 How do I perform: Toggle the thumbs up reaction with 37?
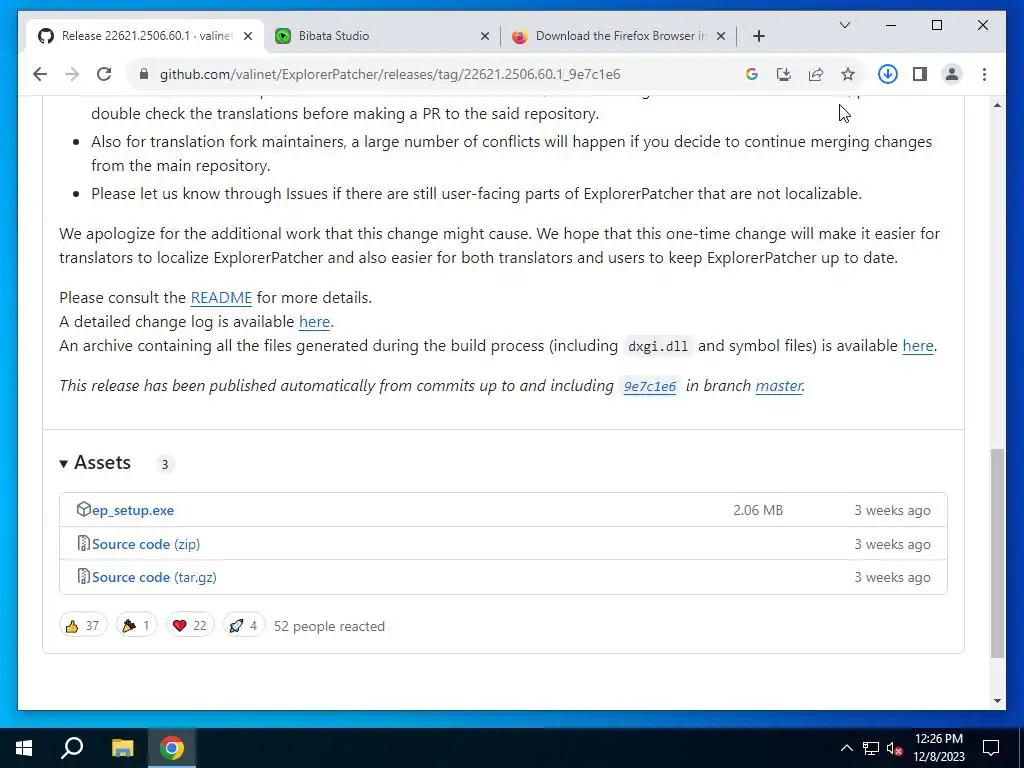[83, 626]
